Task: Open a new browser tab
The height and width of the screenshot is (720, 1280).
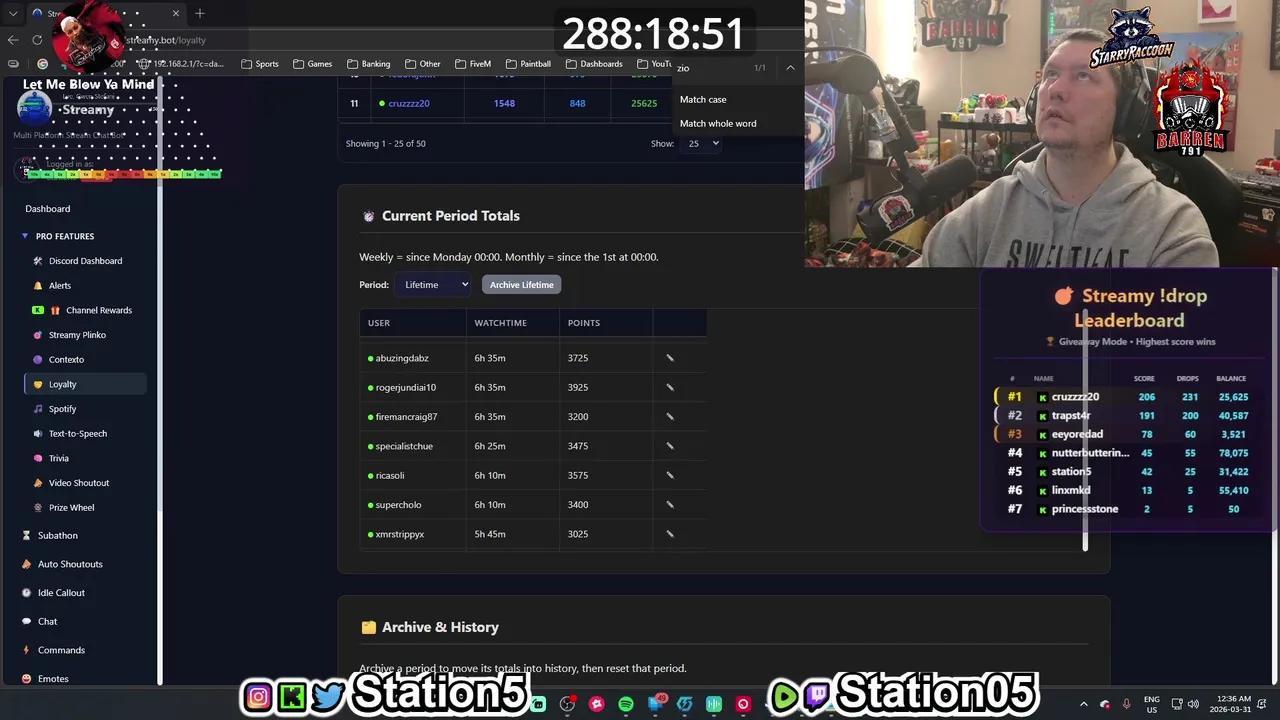Action: click(200, 13)
